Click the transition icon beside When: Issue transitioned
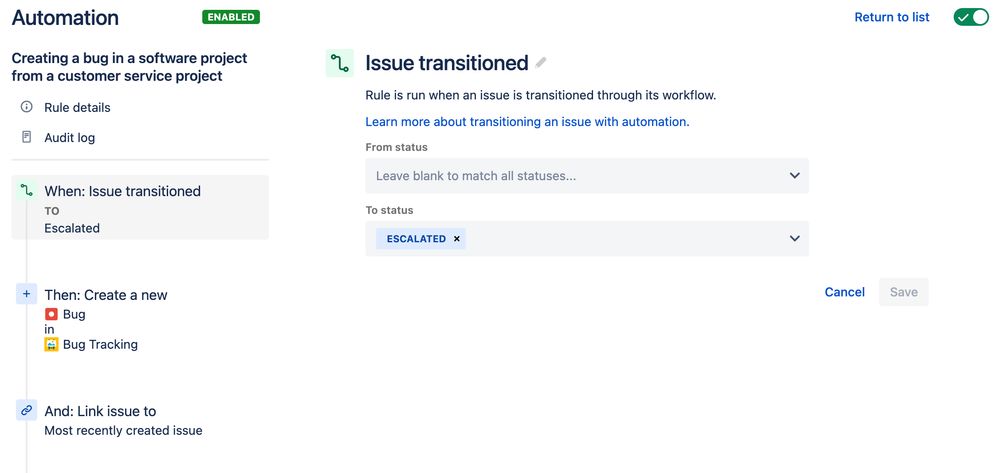Image resolution: width=998 pixels, height=473 pixels. pos(26,190)
